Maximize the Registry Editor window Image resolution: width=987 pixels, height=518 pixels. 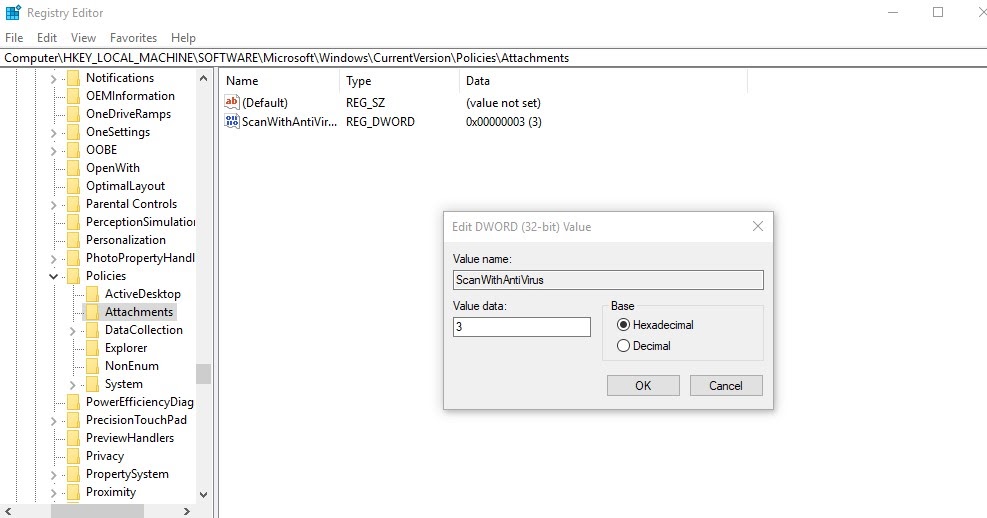tap(938, 13)
